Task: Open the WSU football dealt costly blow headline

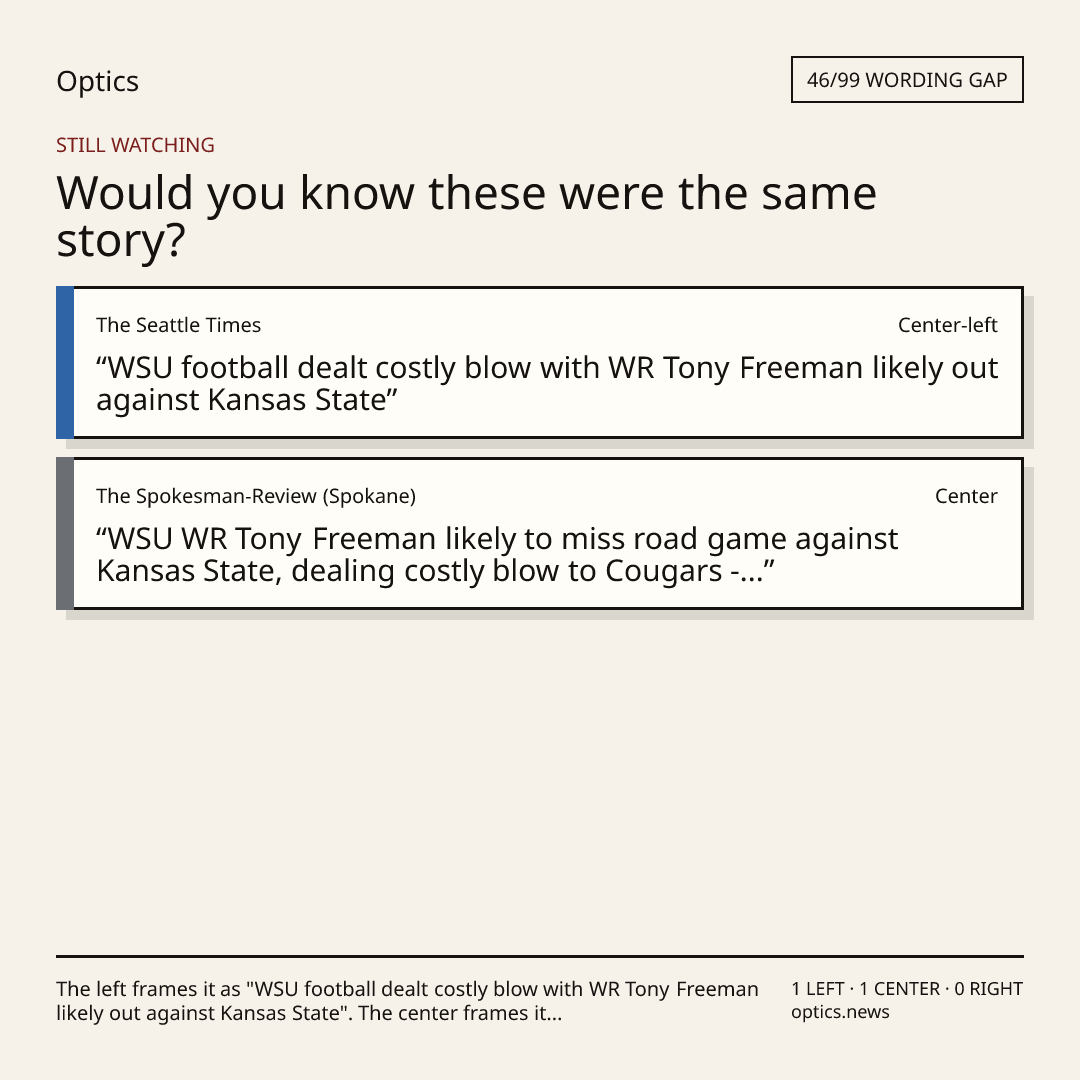Action: coord(547,384)
